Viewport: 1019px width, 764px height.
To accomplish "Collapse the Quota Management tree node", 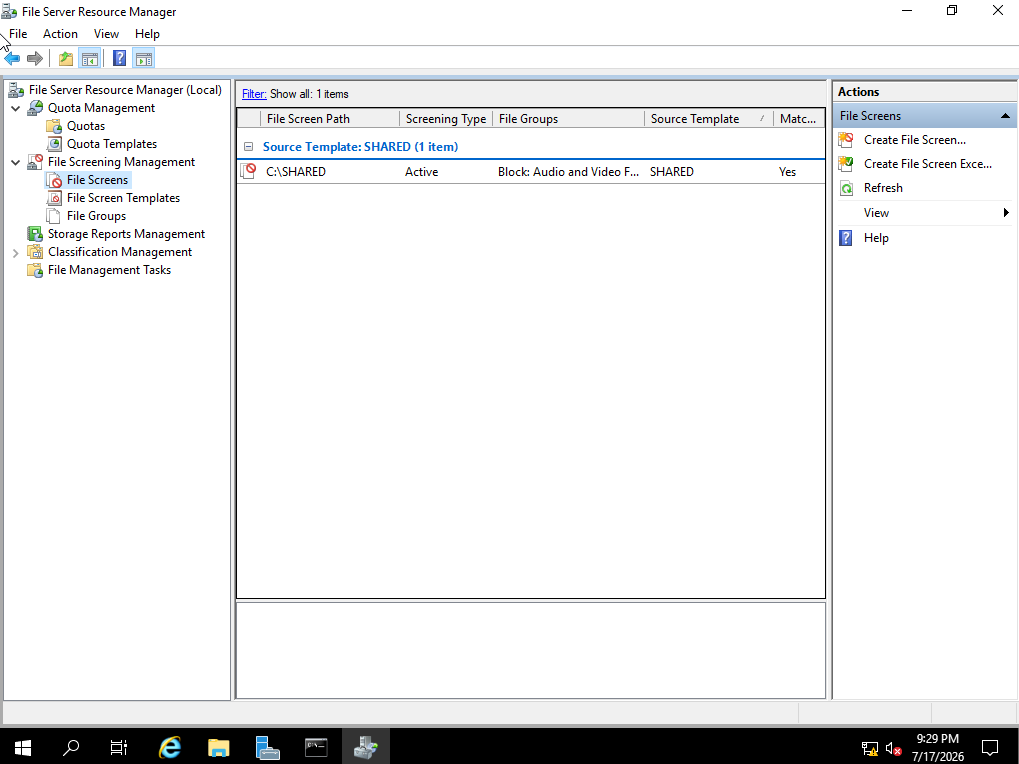I will tap(16, 108).
